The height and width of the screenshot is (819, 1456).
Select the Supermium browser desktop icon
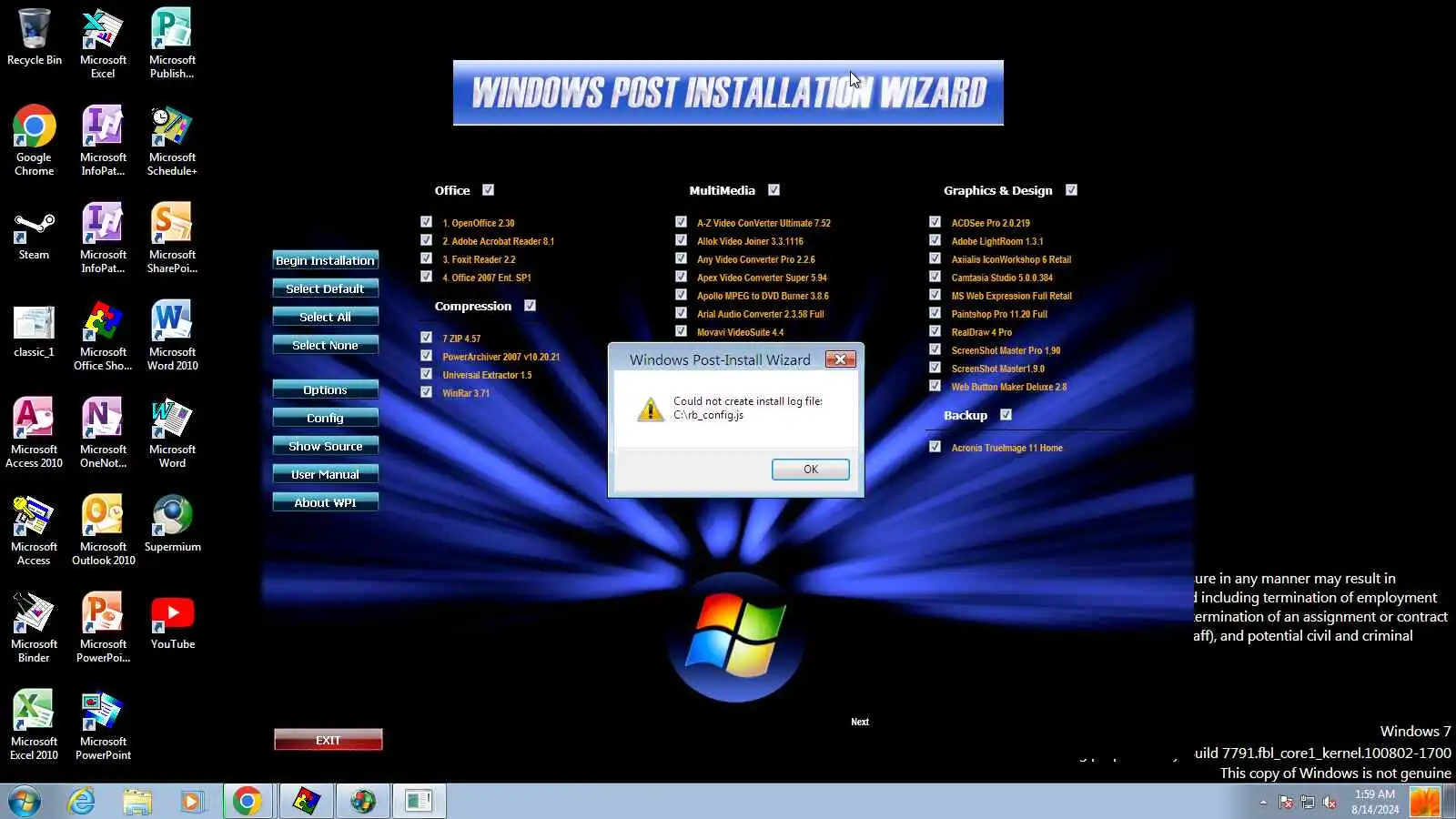[172, 523]
